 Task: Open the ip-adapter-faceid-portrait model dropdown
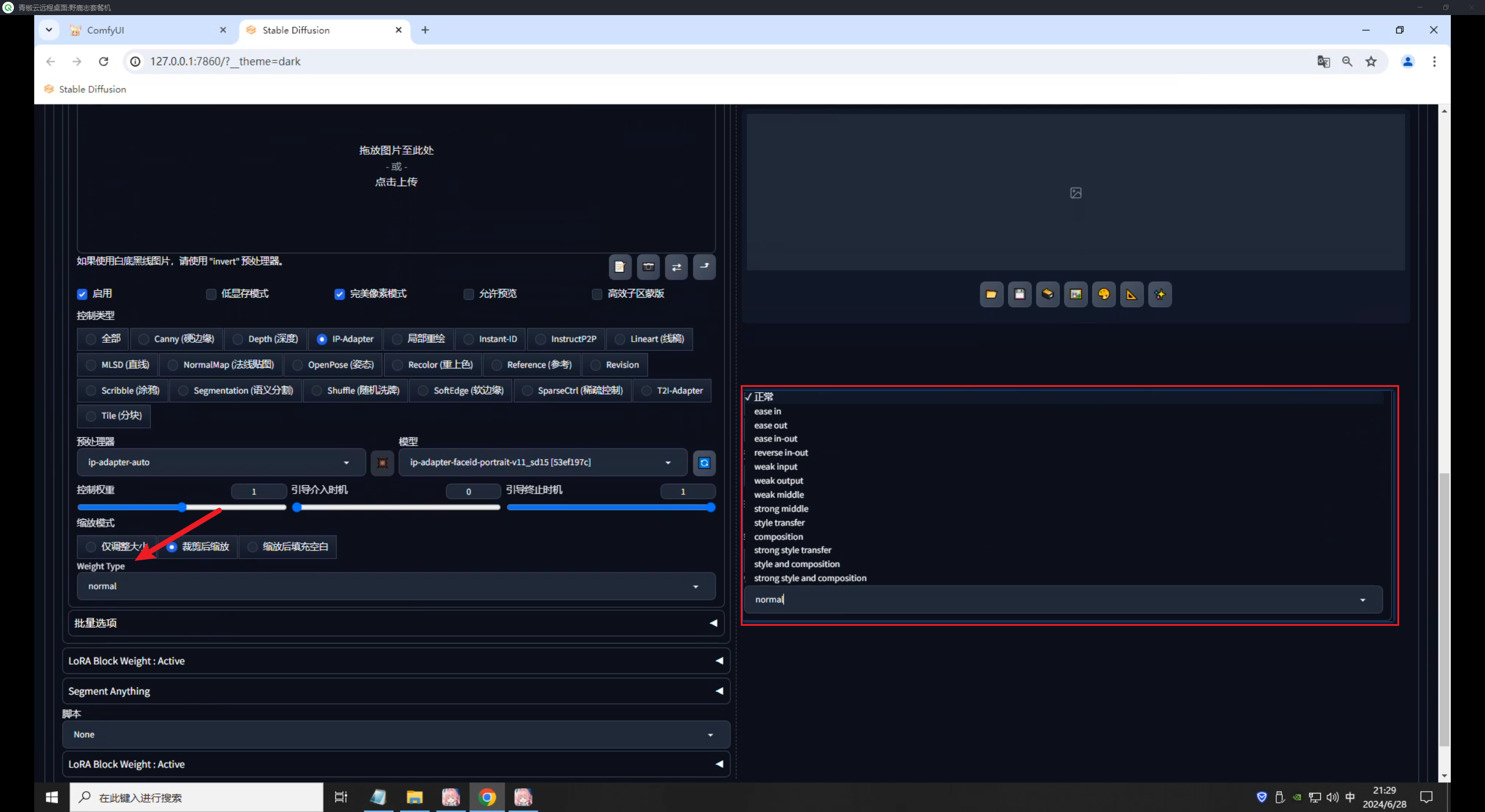tap(543, 462)
